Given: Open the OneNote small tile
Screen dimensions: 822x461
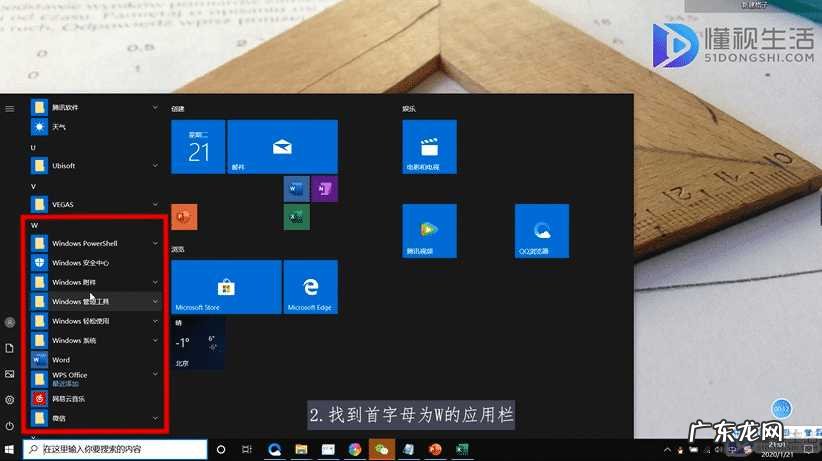Looking at the screenshot, I should [x=325, y=188].
